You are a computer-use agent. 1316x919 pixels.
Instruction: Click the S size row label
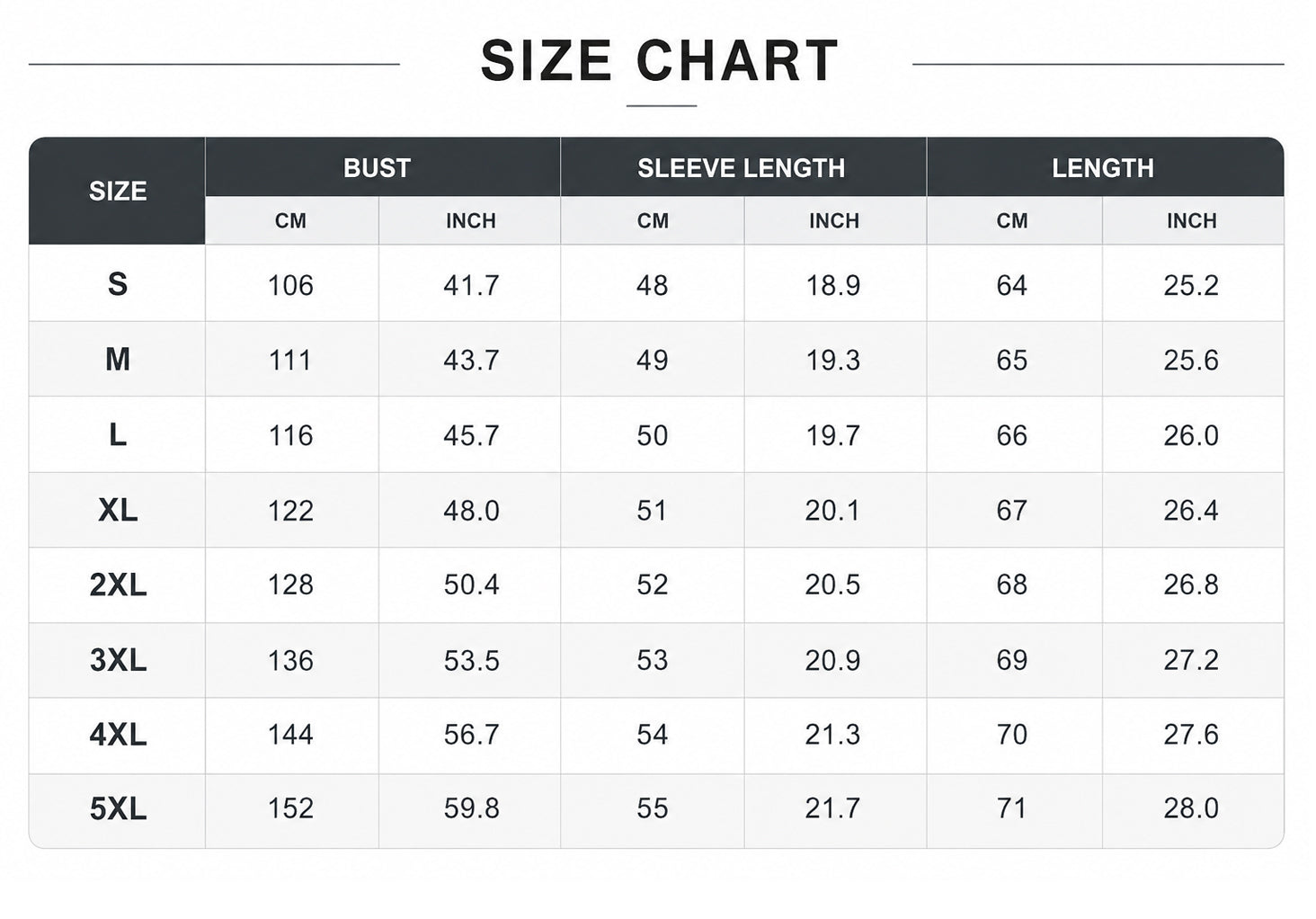click(118, 284)
